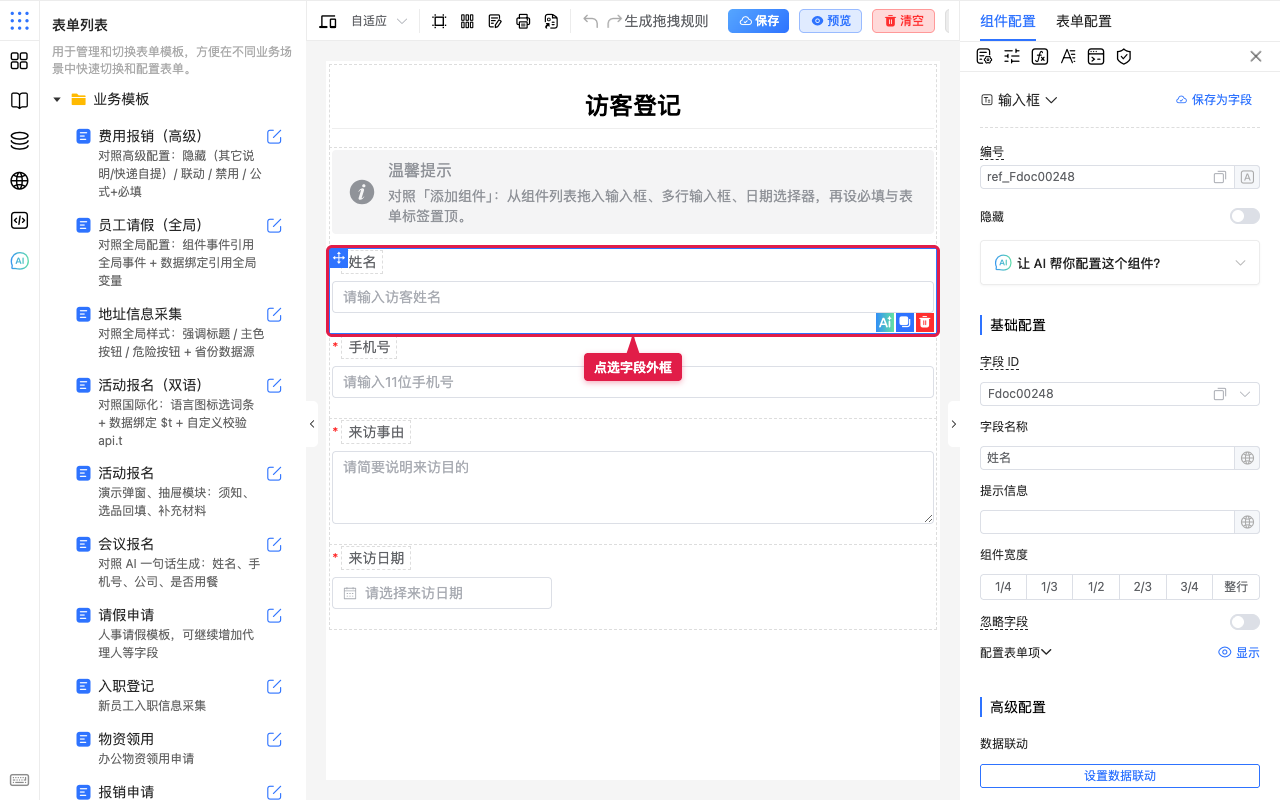Viewport: 1280px width, 800px height.
Task: Click 生成拖拽规则
Action: [666, 21]
